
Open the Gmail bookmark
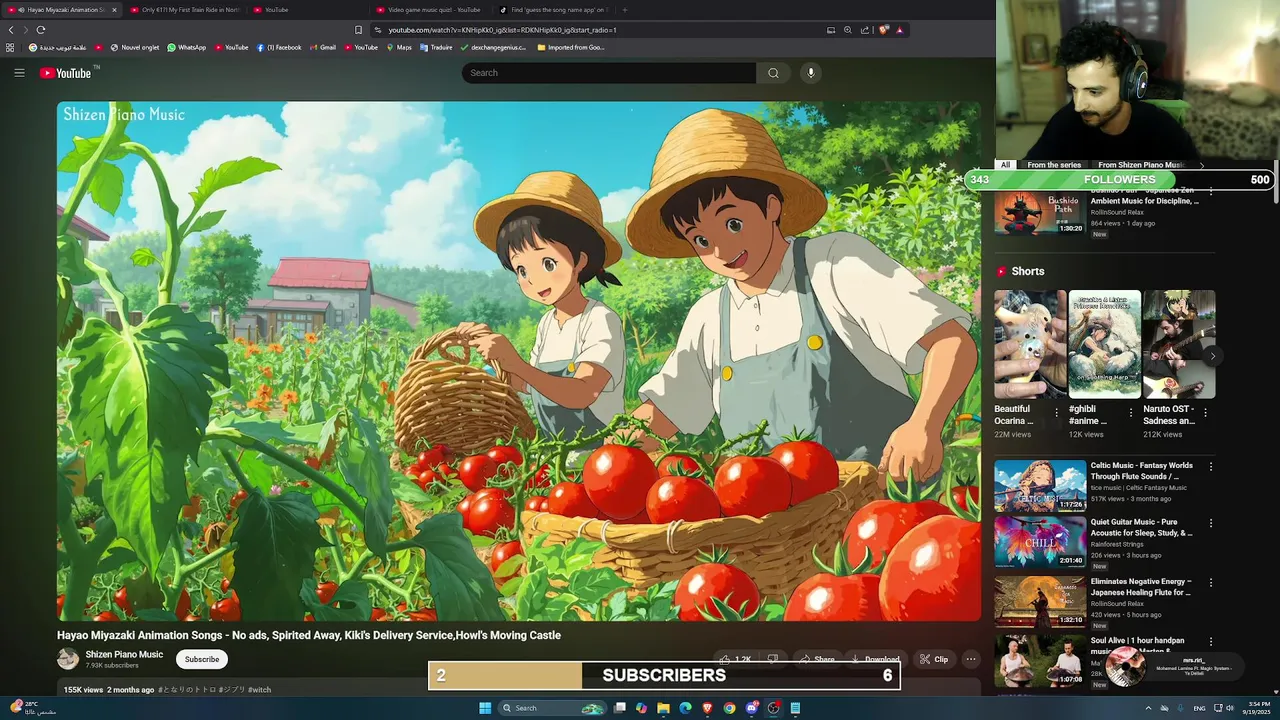[x=322, y=47]
